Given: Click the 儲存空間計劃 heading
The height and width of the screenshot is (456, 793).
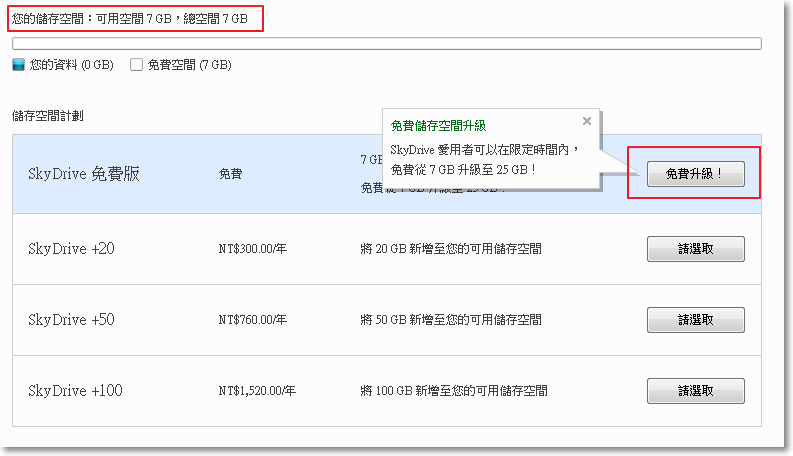Looking at the screenshot, I should tap(48, 116).
